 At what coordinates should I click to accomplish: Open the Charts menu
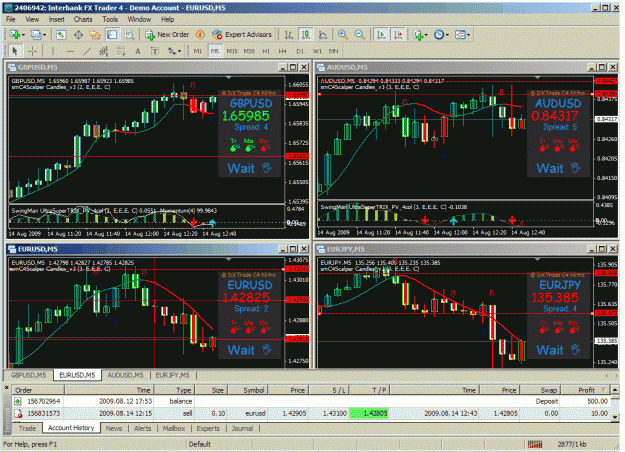pos(83,19)
